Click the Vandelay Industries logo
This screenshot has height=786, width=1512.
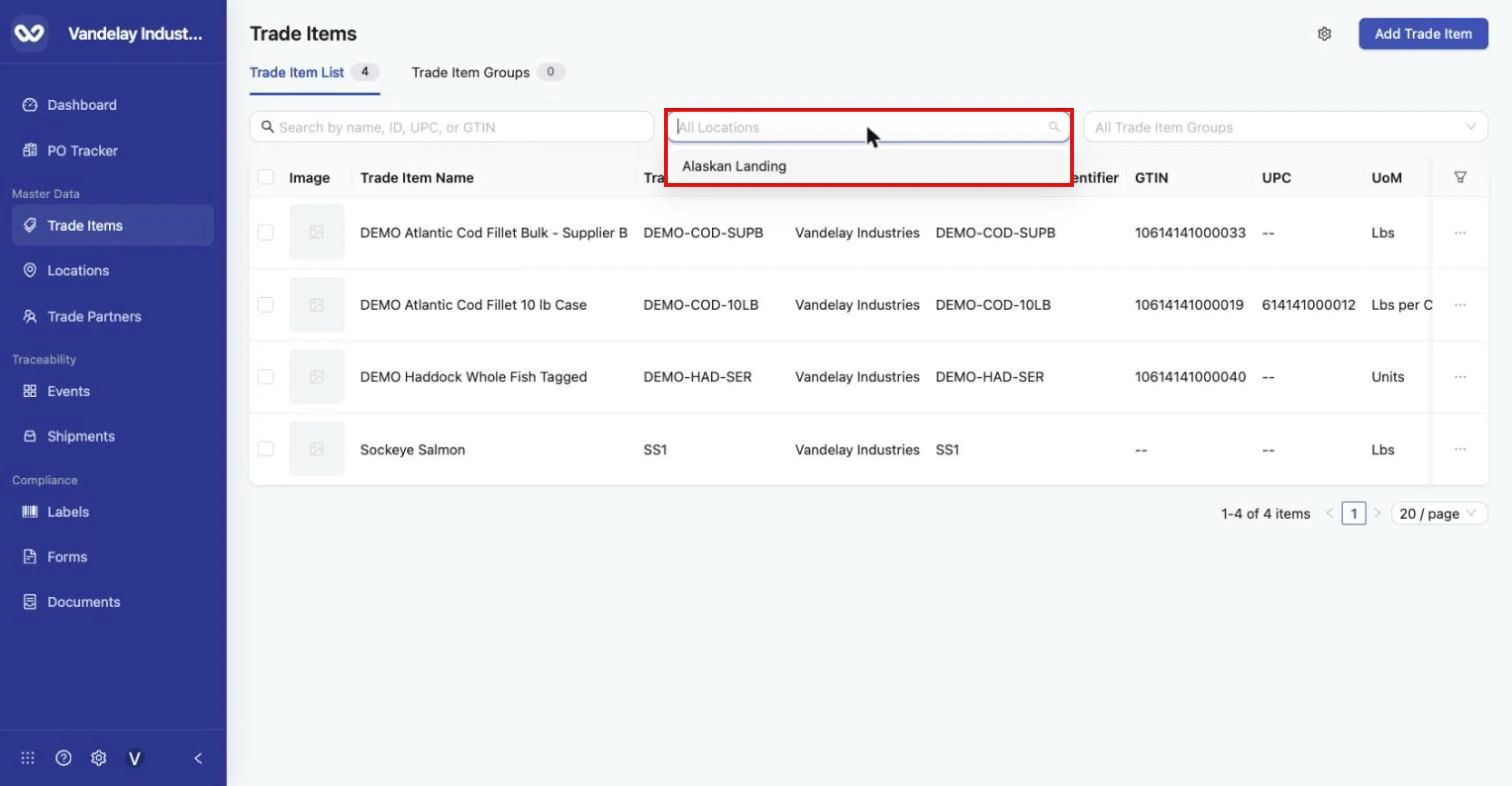[x=30, y=33]
